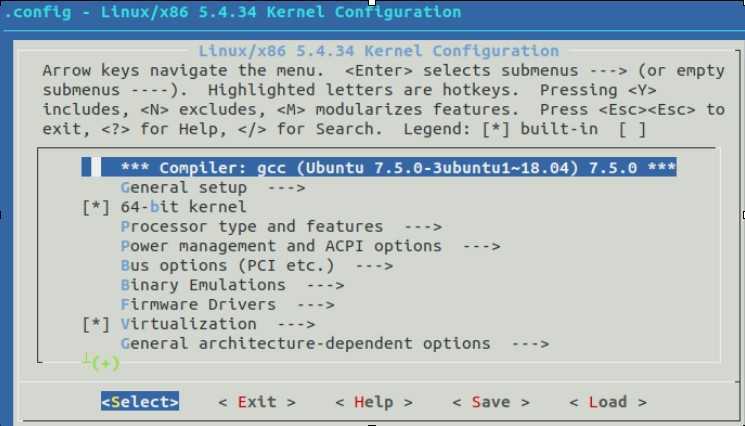Click the < Save > button
Screen dimensions: 745x426
[x=491, y=402]
